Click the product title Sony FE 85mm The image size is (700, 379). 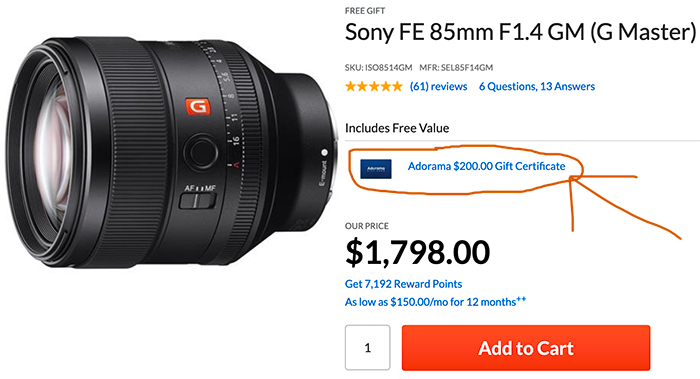click(520, 33)
